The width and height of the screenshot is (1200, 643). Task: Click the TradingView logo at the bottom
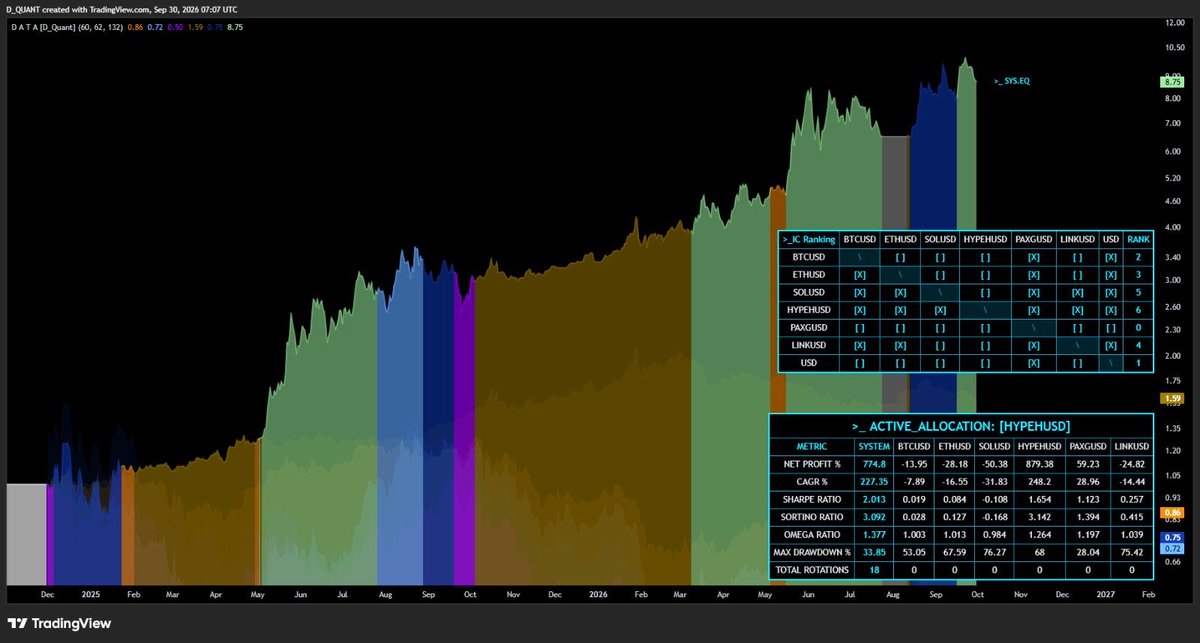tap(61, 623)
